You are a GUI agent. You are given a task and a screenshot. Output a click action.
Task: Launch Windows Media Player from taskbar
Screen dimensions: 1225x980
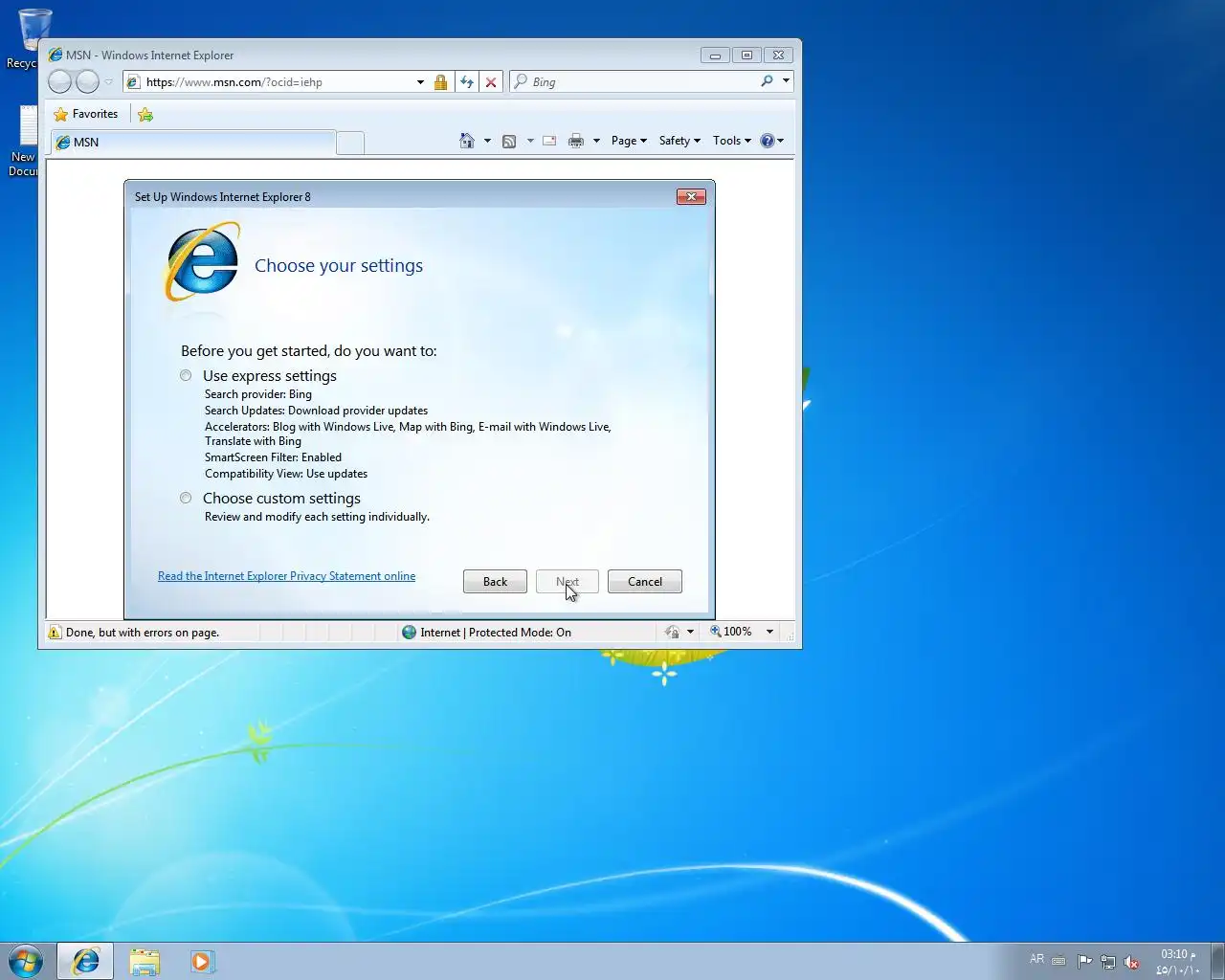point(202,962)
